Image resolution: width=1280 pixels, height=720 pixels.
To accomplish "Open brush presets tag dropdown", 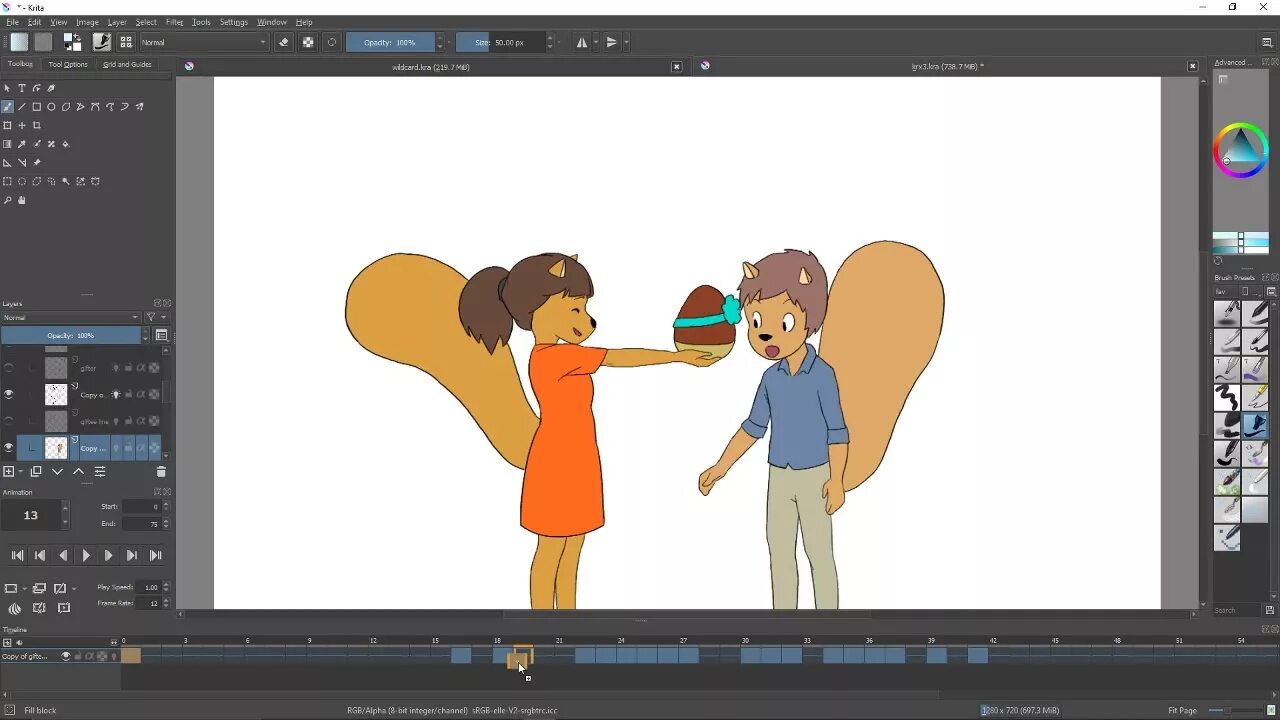I will coord(1226,291).
